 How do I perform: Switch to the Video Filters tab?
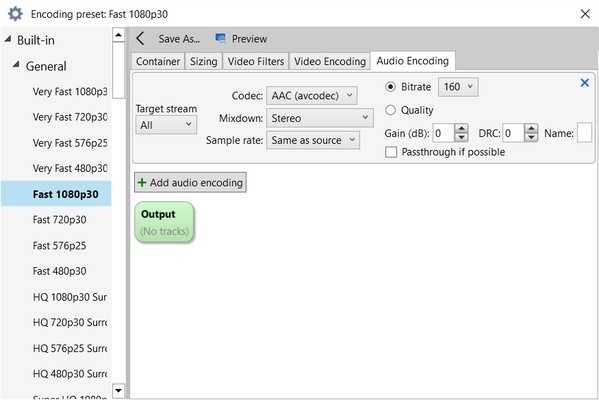pyautogui.click(x=256, y=62)
